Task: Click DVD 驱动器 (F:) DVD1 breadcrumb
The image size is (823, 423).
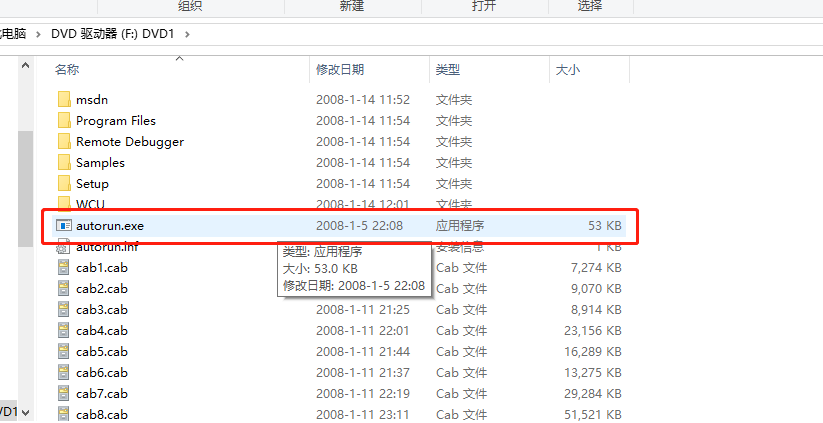Action: pos(114,34)
